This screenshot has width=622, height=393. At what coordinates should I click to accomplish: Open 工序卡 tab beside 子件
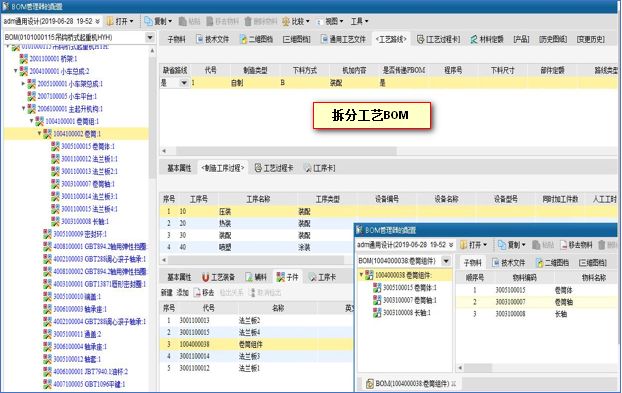point(322,277)
